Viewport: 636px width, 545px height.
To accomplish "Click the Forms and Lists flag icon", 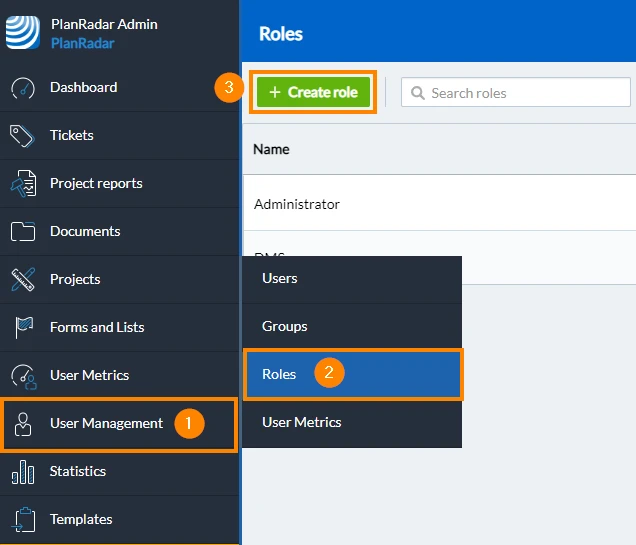I will [24, 327].
